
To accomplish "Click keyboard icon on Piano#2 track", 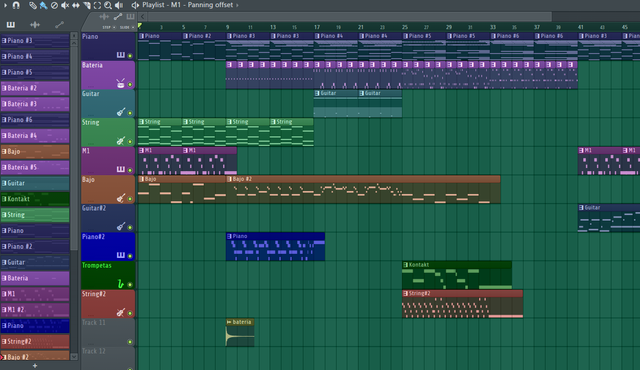I will (120, 255).
